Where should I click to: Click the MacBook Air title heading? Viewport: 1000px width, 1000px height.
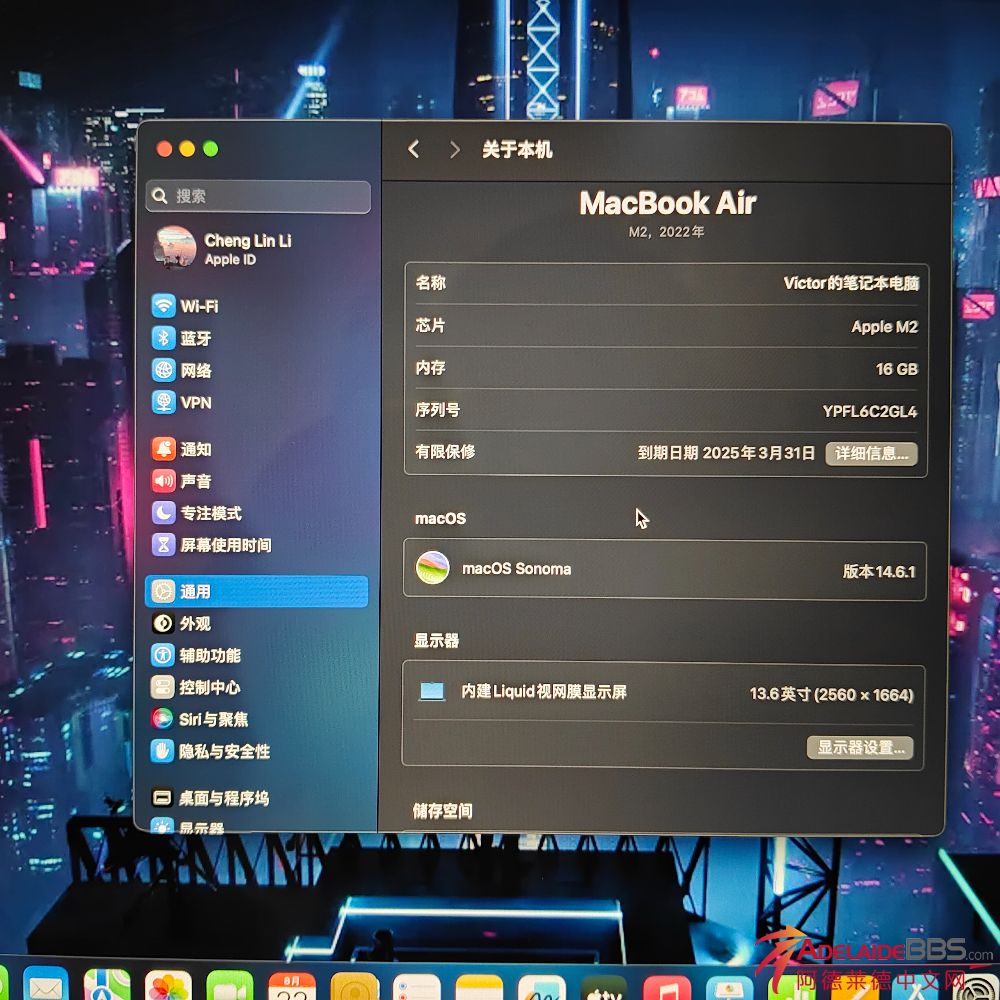click(667, 203)
